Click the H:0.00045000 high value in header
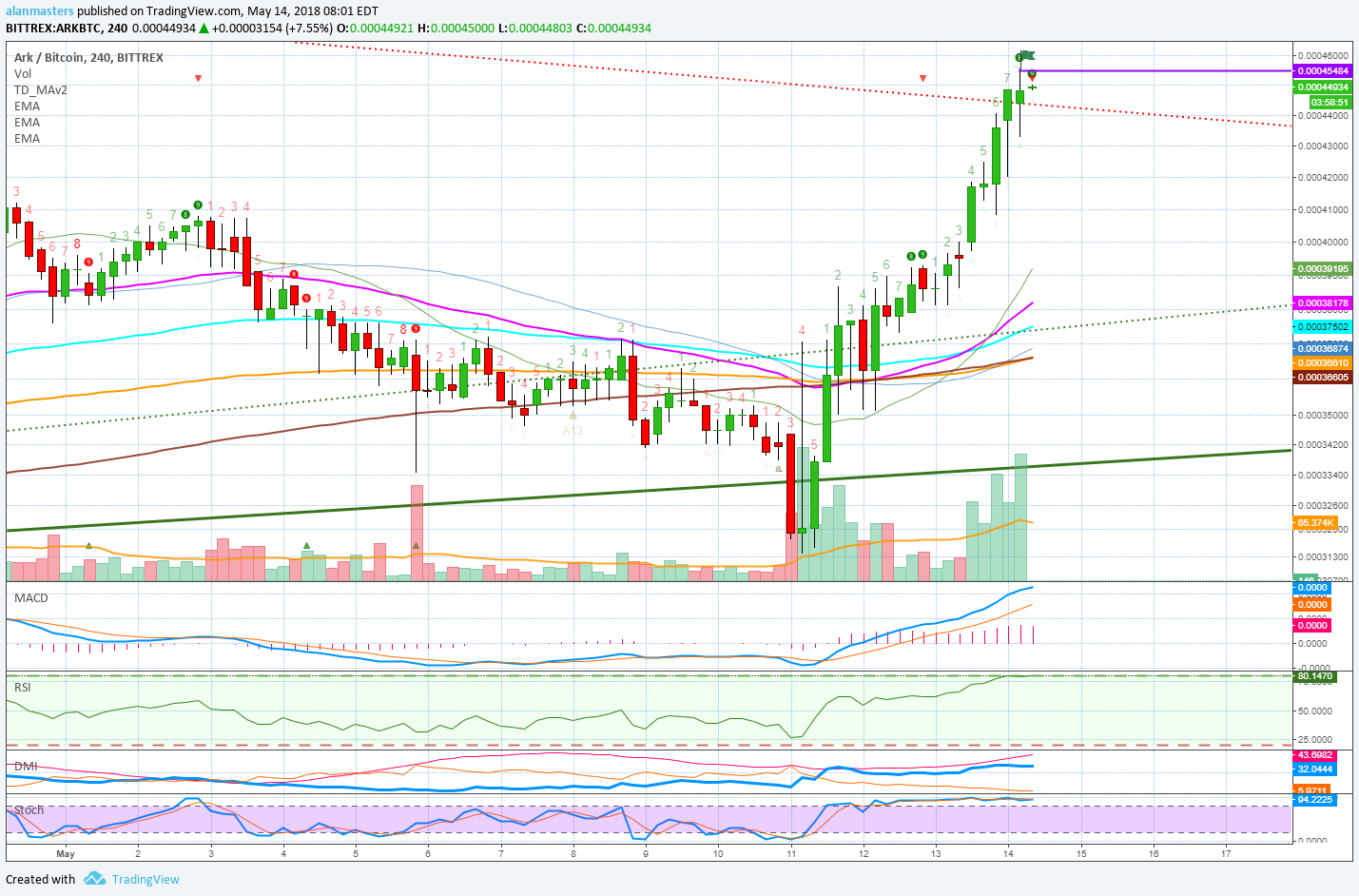This screenshot has height=896, width=1359. click(x=456, y=28)
